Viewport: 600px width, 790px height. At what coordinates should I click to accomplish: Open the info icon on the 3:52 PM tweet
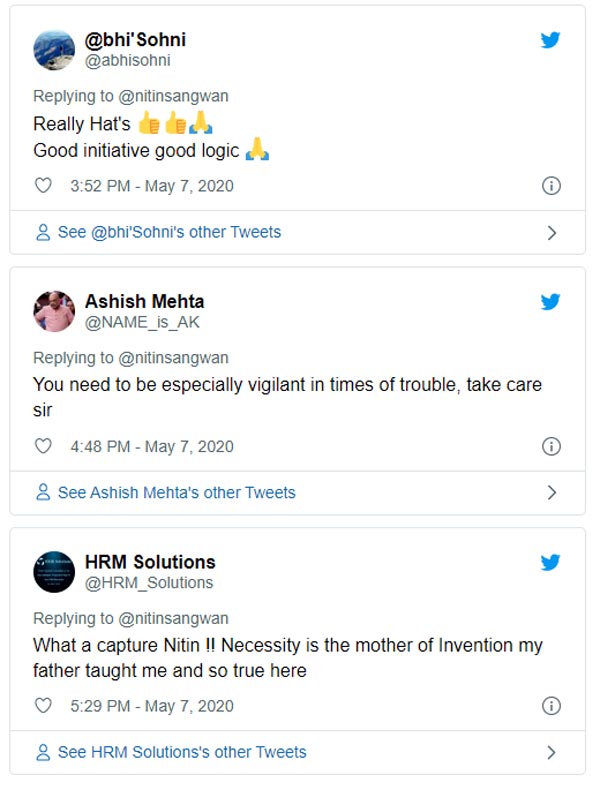(x=550, y=186)
